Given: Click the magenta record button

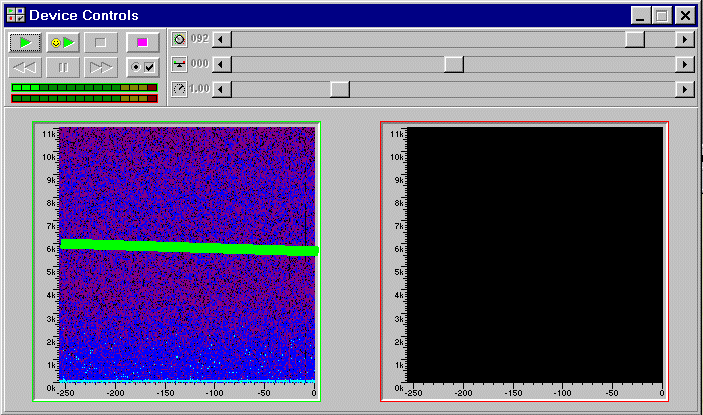Looking at the screenshot, I should [143, 43].
